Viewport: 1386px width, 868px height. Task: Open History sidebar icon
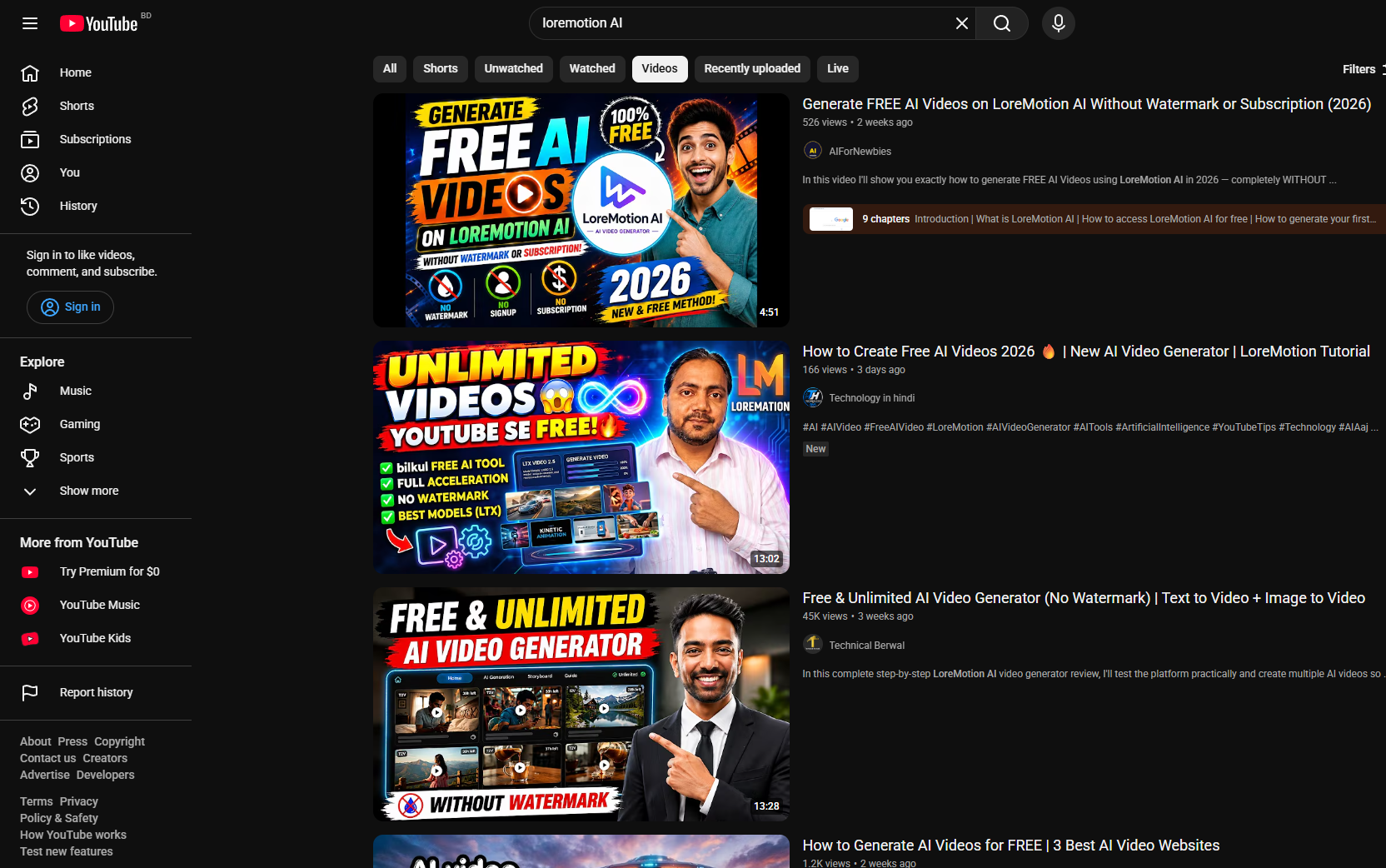(x=30, y=206)
